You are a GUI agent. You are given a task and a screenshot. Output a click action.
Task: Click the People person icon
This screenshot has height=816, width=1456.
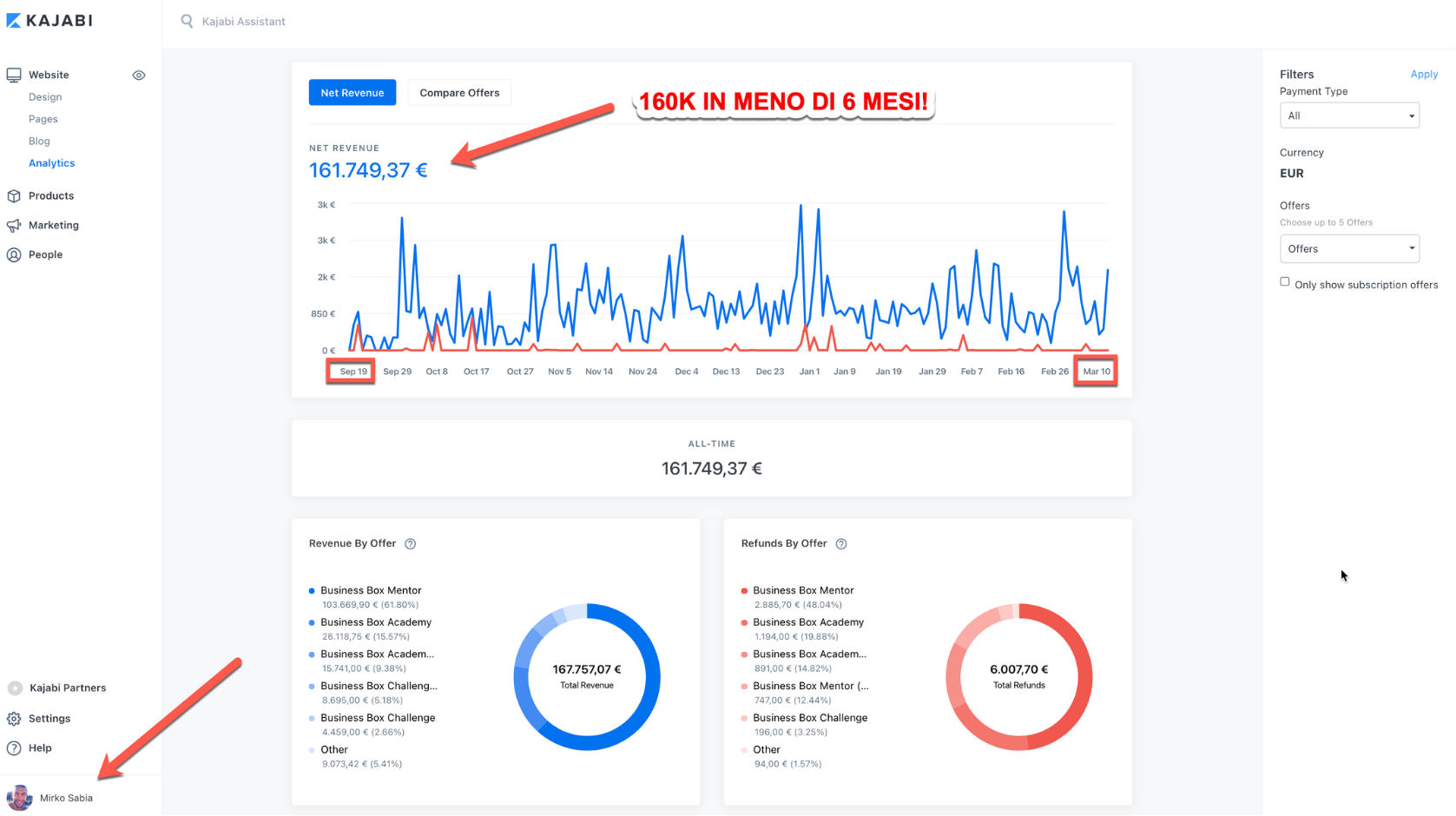[x=14, y=255]
